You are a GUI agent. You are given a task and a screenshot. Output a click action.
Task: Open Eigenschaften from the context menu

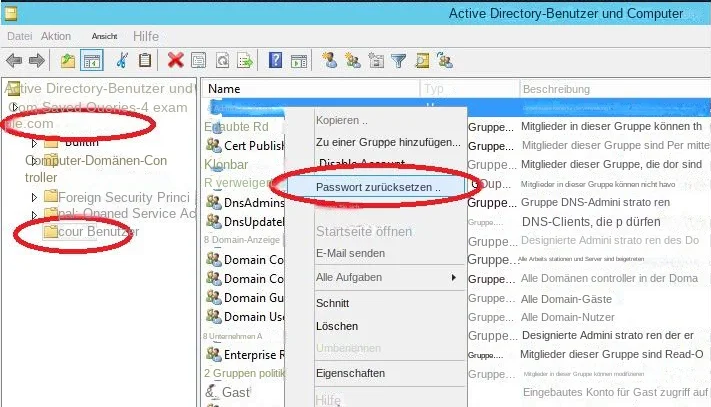[x=351, y=373]
